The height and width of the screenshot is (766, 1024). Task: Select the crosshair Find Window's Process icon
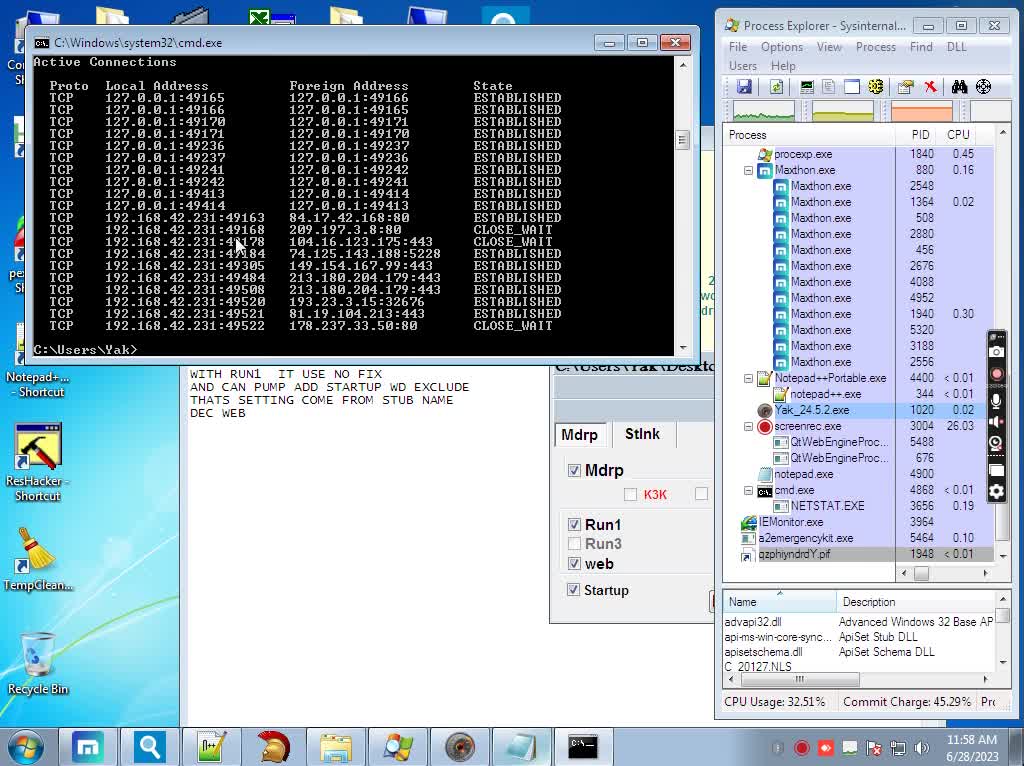click(984, 87)
